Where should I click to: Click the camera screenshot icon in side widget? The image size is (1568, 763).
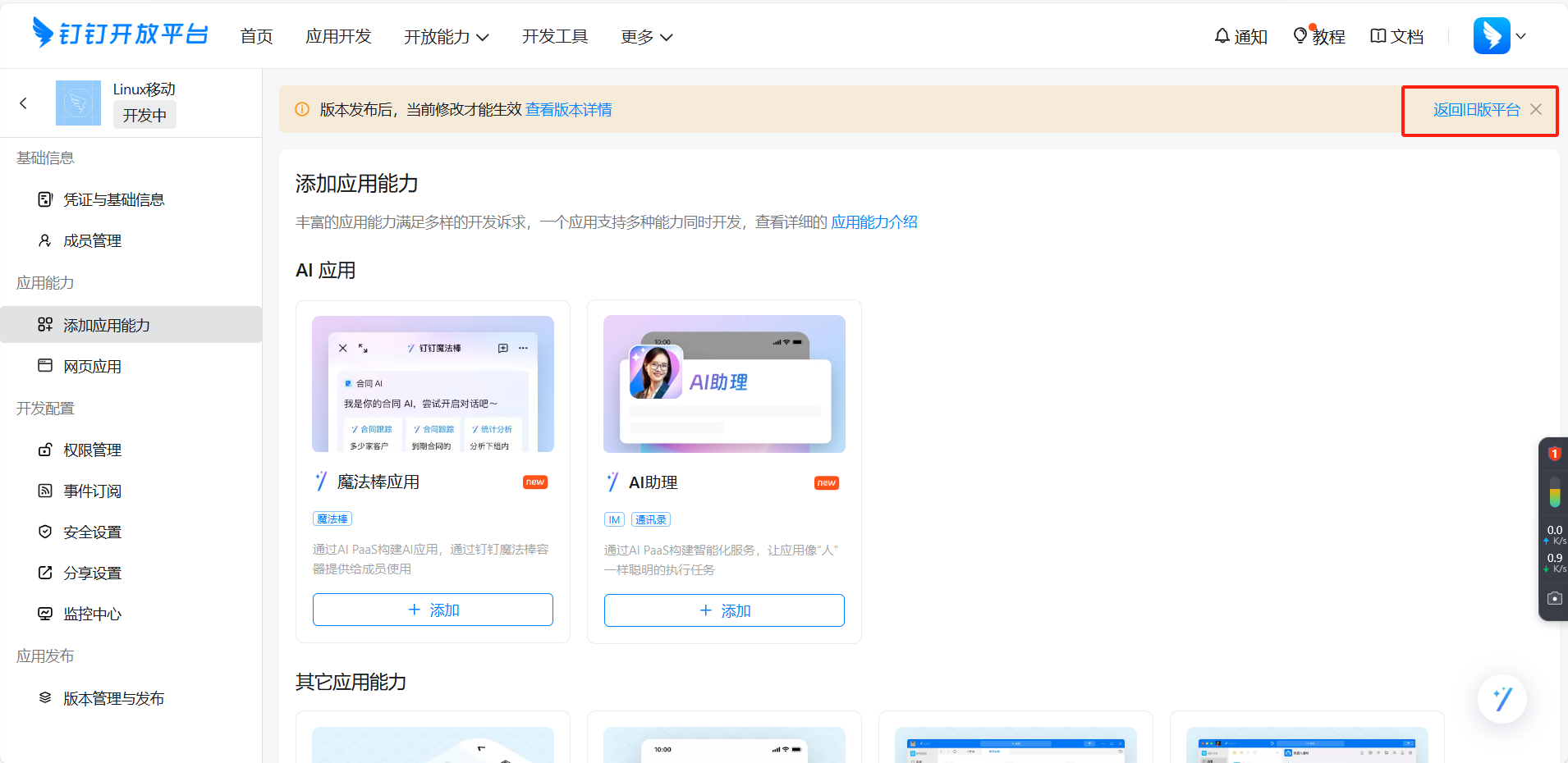point(1554,598)
